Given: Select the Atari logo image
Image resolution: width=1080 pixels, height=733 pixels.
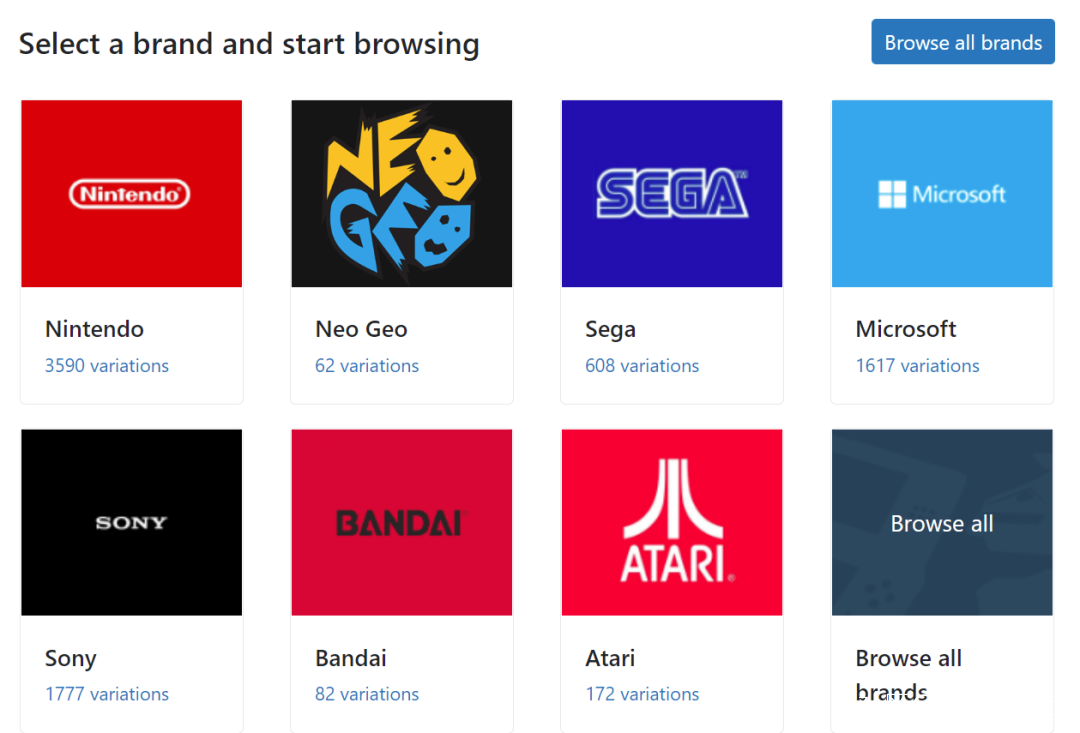Looking at the screenshot, I should (672, 522).
